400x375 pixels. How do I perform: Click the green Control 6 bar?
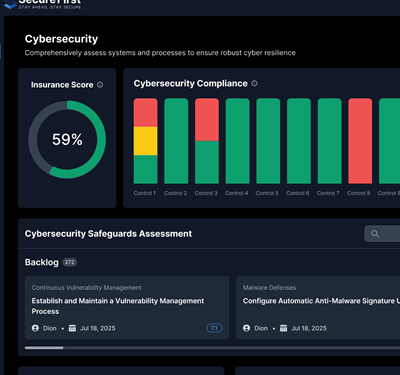(299, 141)
